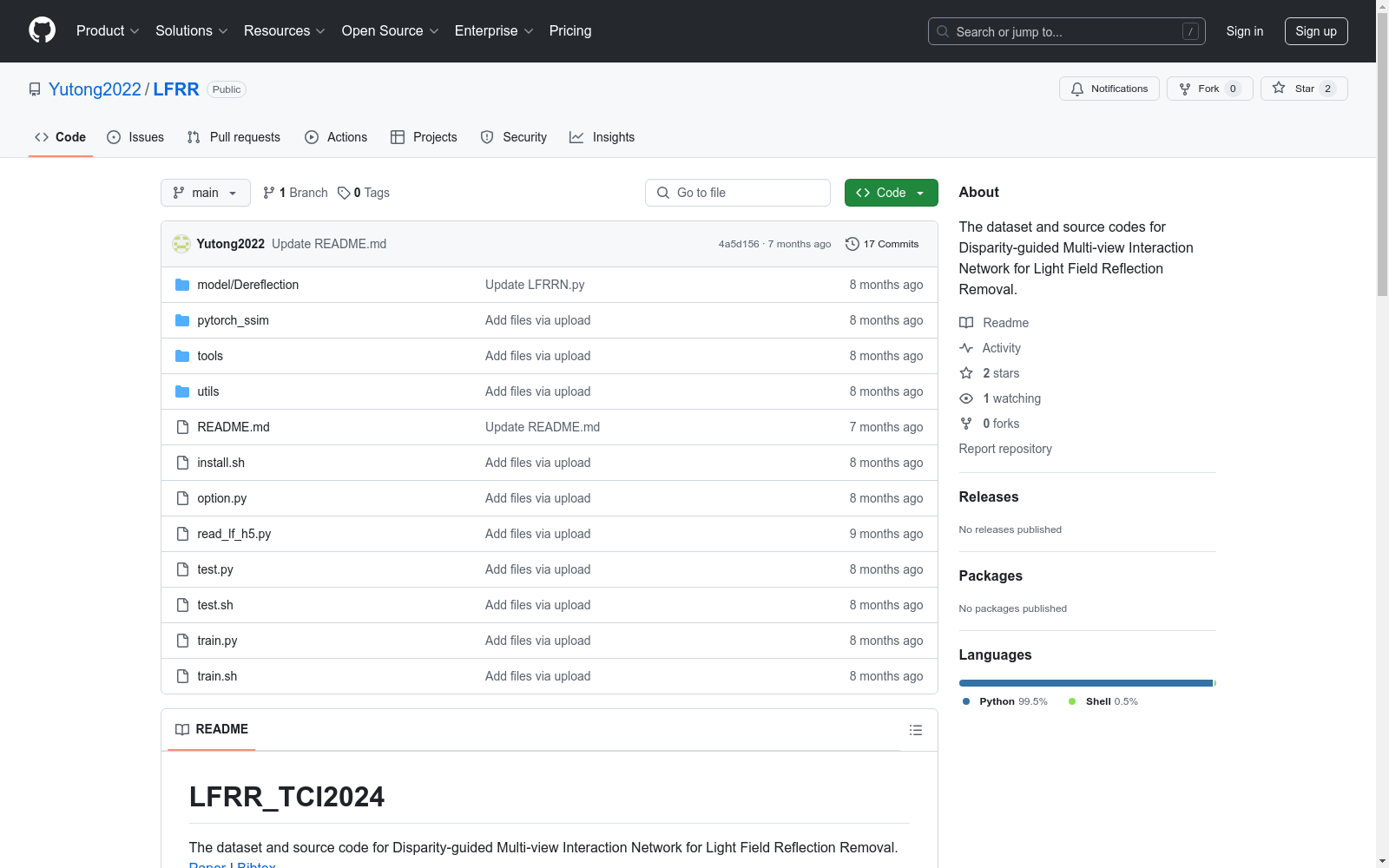Viewport: 1389px width, 868px height.
Task: Switch to the Pull requests tab
Action: tap(234, 137)
